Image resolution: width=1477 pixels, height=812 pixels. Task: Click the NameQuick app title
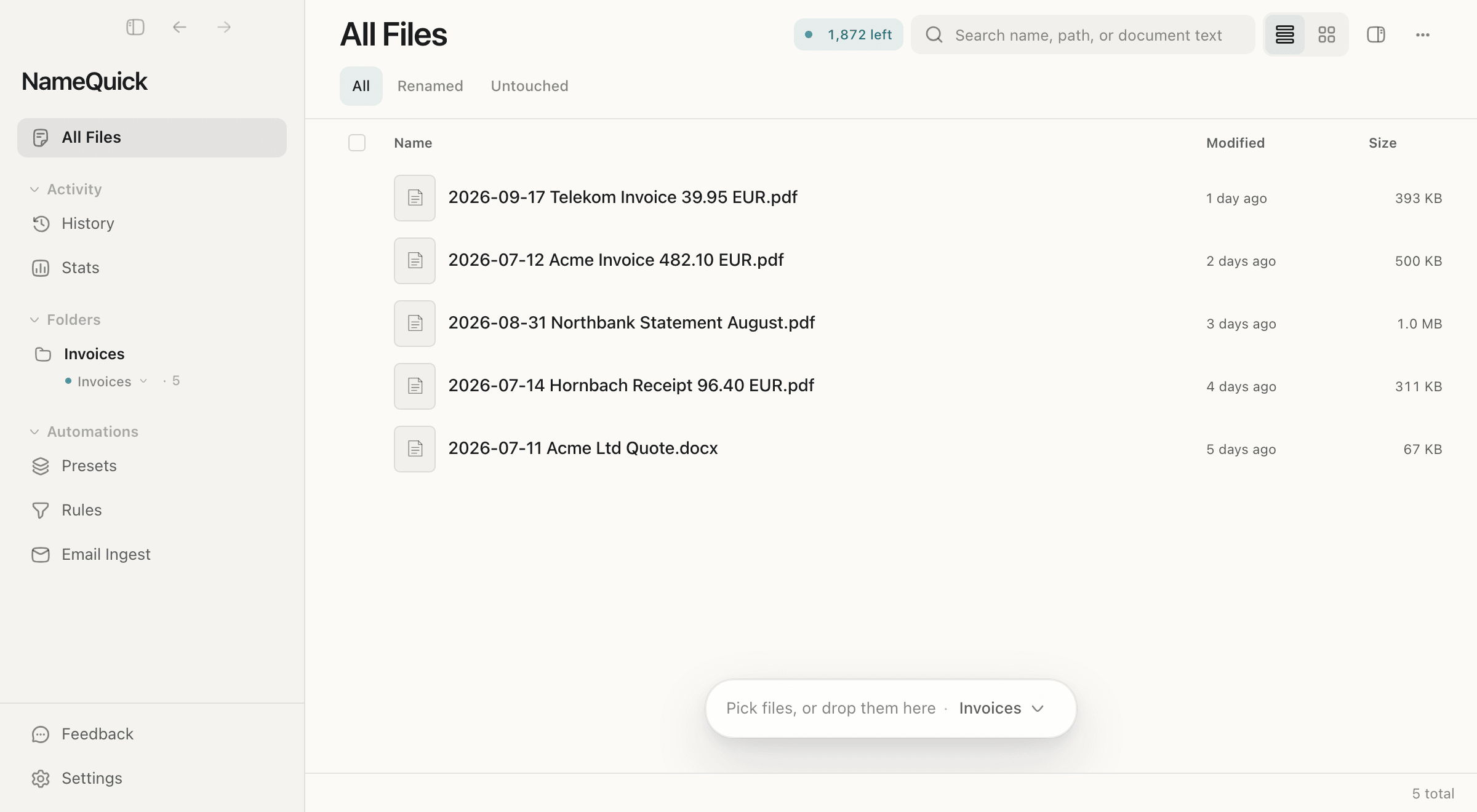[x=84, y=82]
